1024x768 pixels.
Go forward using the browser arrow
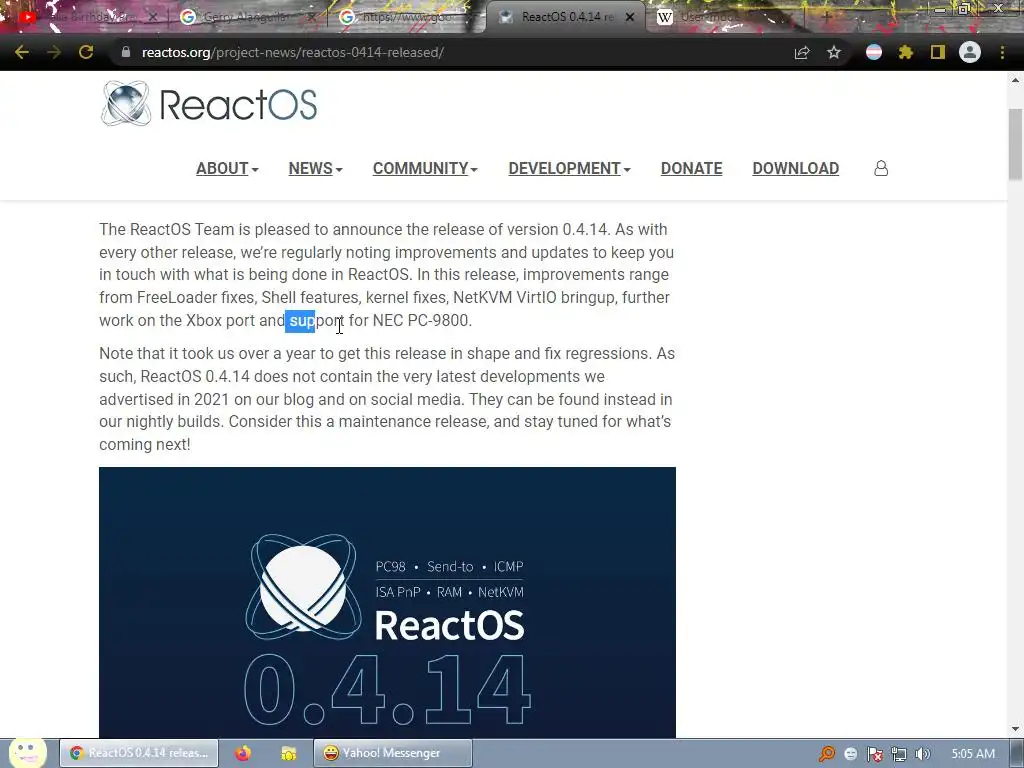pyautogui.click(x=54, y=52)
